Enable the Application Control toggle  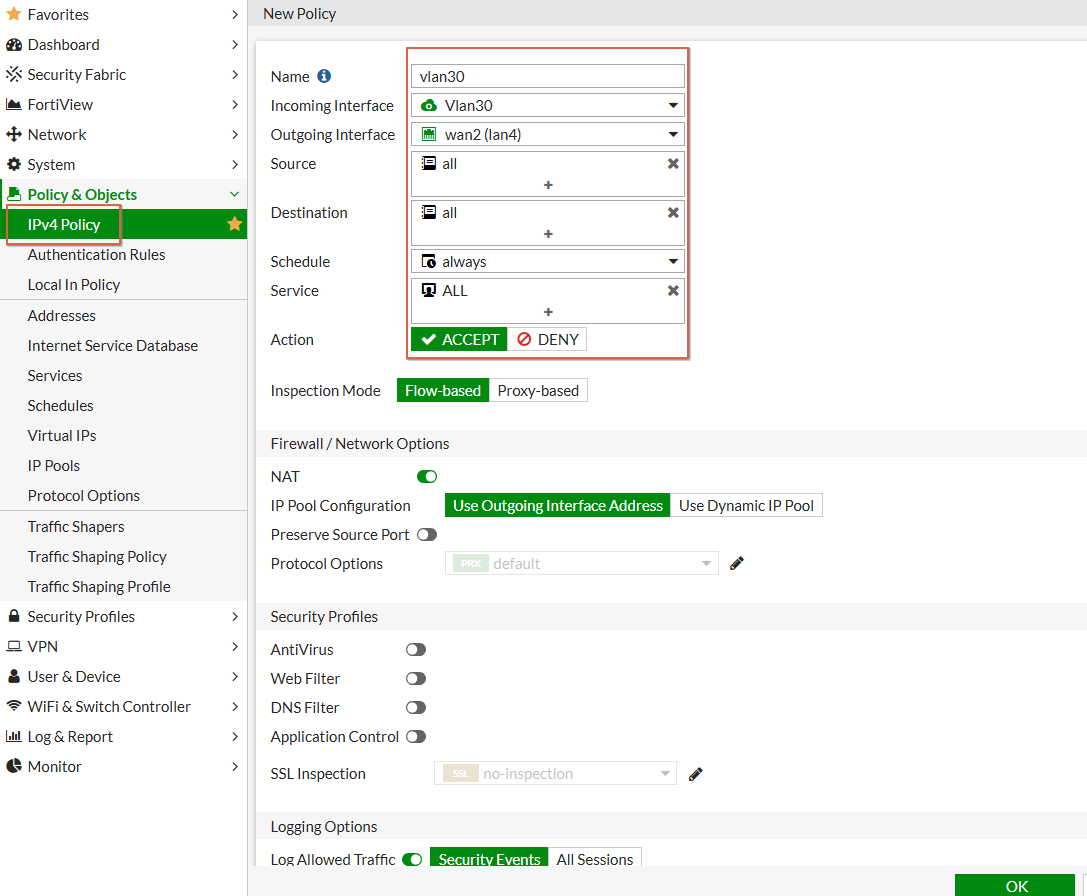(x=415, y=736)
